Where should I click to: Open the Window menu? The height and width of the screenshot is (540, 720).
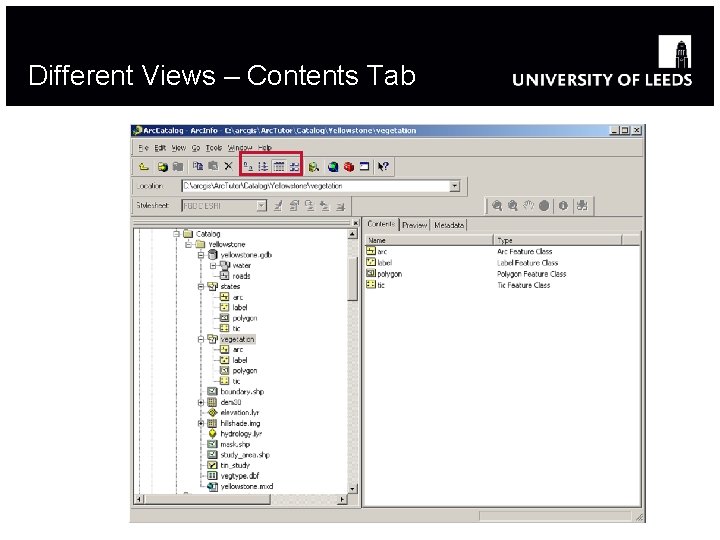point(240,148)
